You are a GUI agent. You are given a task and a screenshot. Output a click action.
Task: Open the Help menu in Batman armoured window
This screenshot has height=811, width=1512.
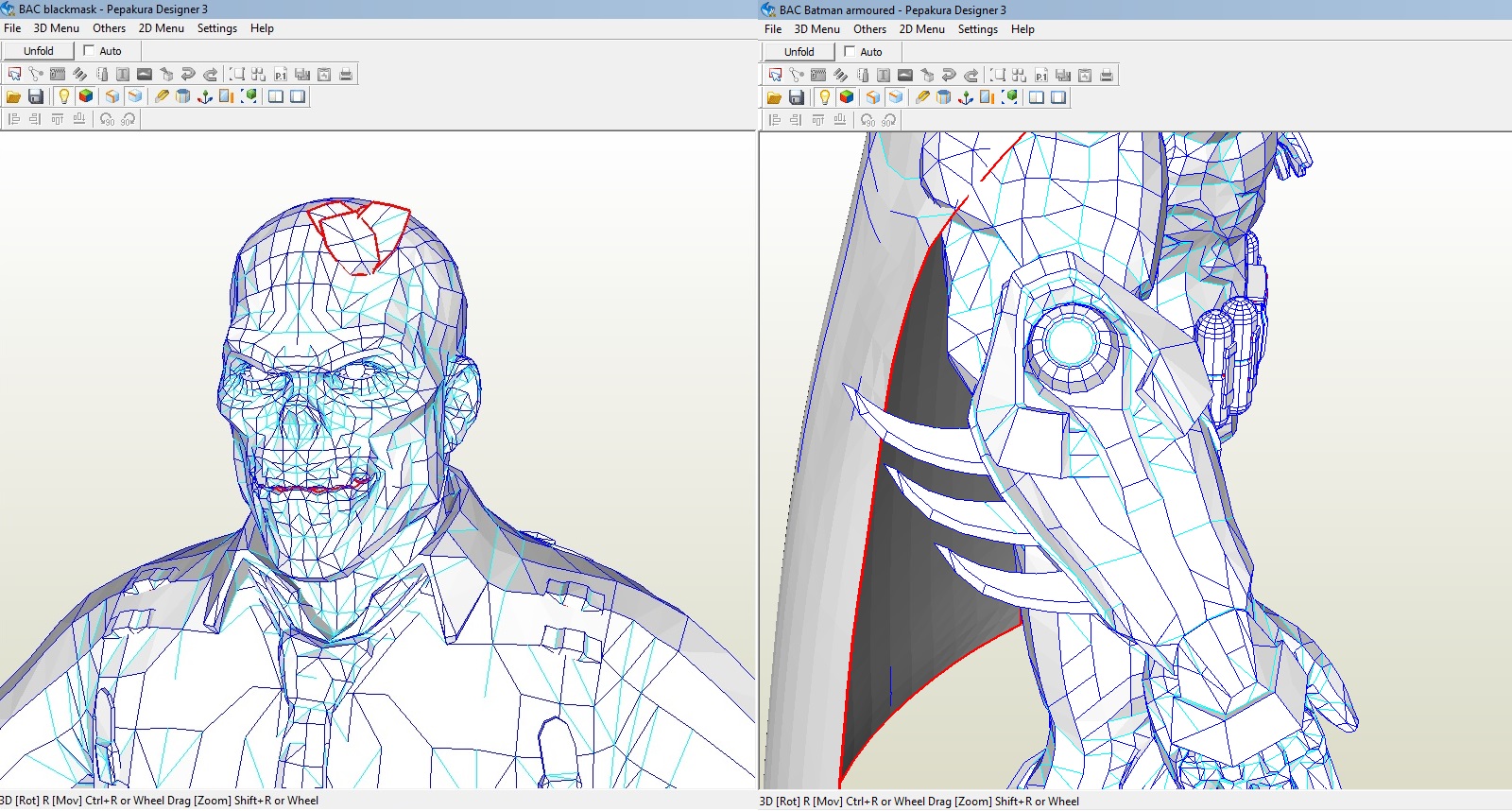tap(1022, 29)
